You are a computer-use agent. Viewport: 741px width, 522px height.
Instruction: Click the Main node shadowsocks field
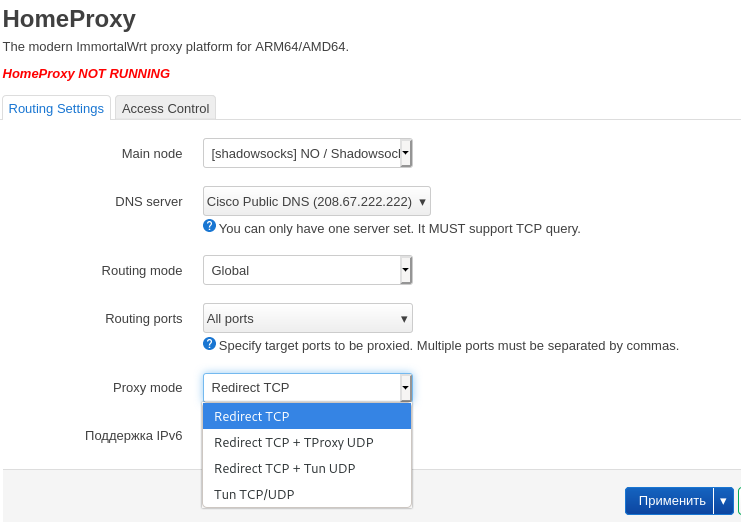302,153
